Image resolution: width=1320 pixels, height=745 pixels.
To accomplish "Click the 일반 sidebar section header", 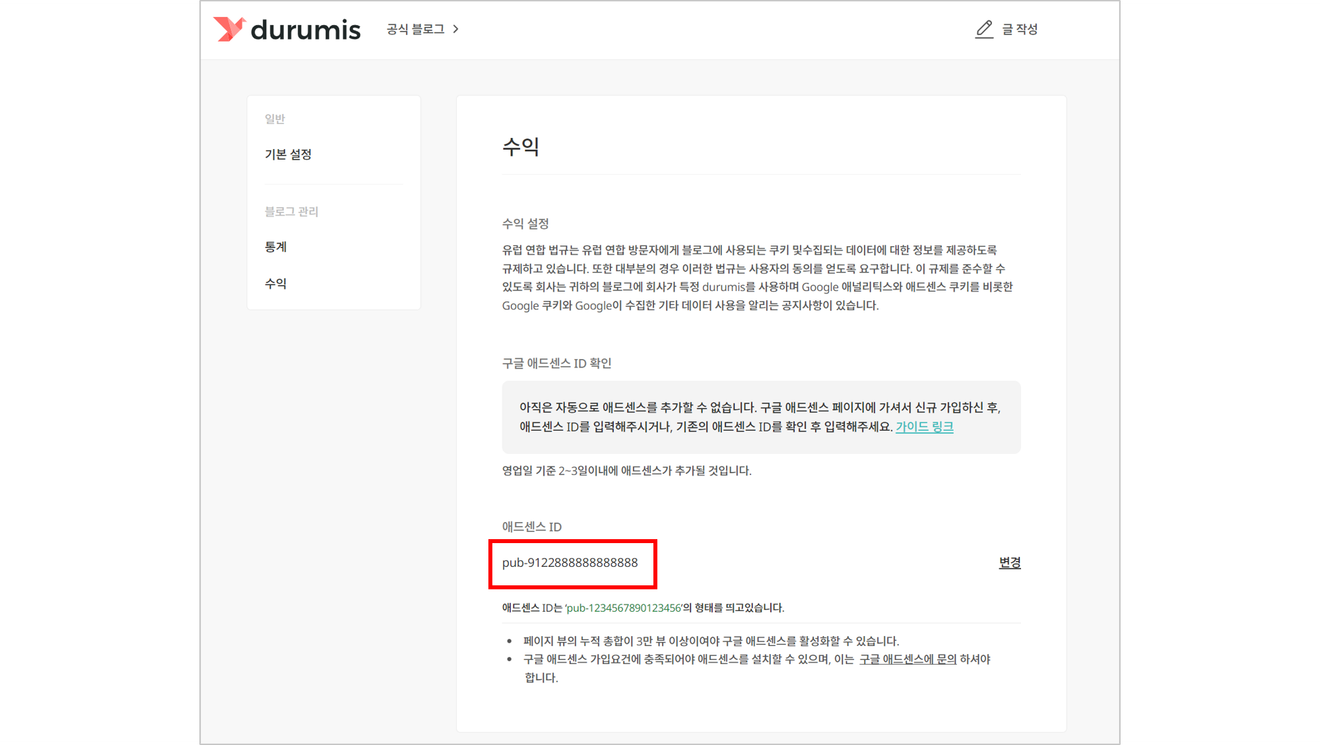I will point(275,119).
